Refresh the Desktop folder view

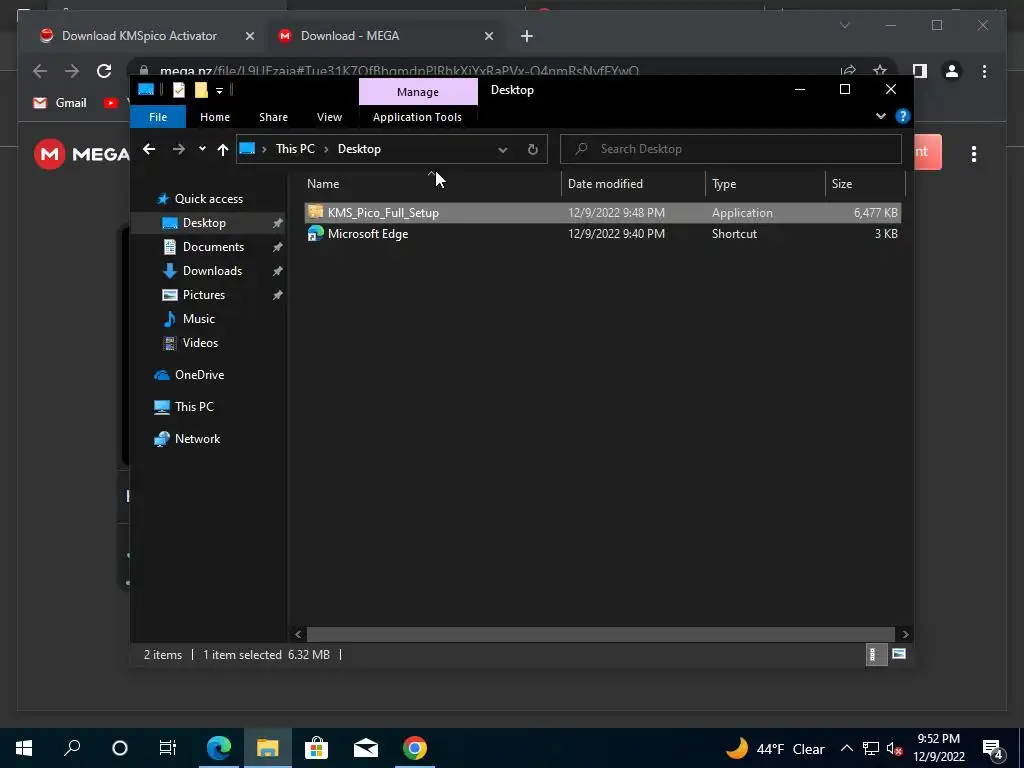tap(533, 150)
